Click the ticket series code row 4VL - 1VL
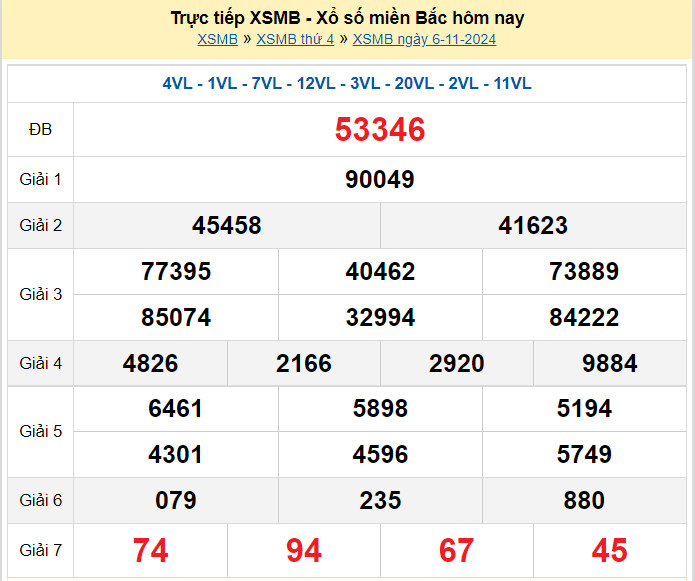 point(347,83)
